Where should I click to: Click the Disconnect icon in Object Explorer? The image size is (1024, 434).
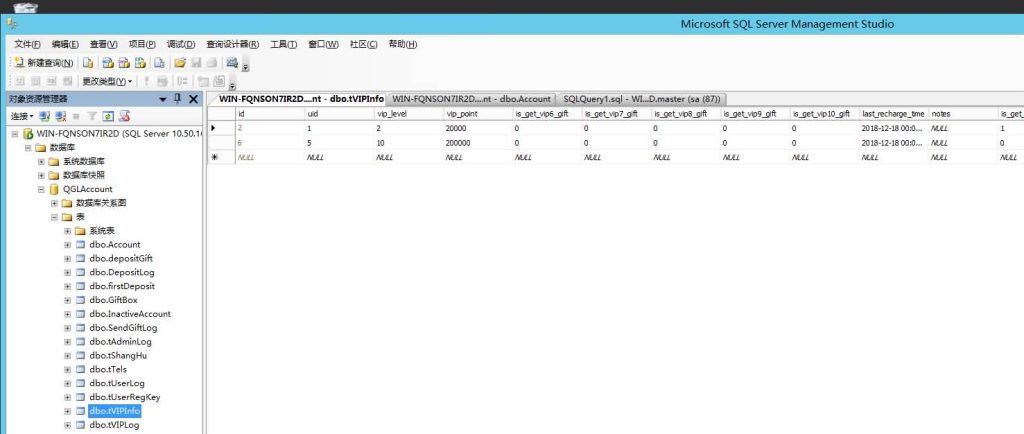(x=60, y=116)
